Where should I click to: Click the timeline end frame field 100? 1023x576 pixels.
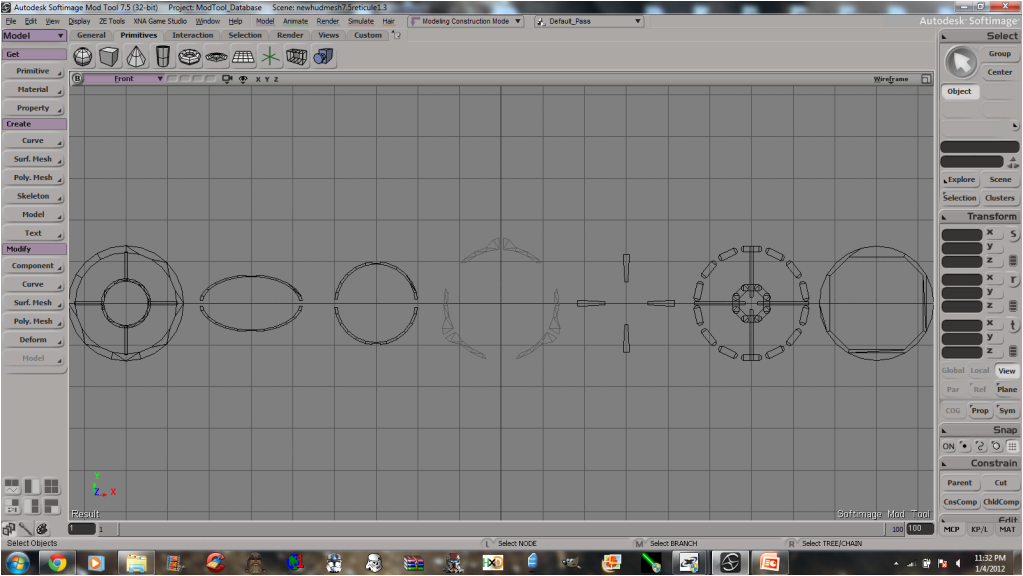[x=919, y=528]
